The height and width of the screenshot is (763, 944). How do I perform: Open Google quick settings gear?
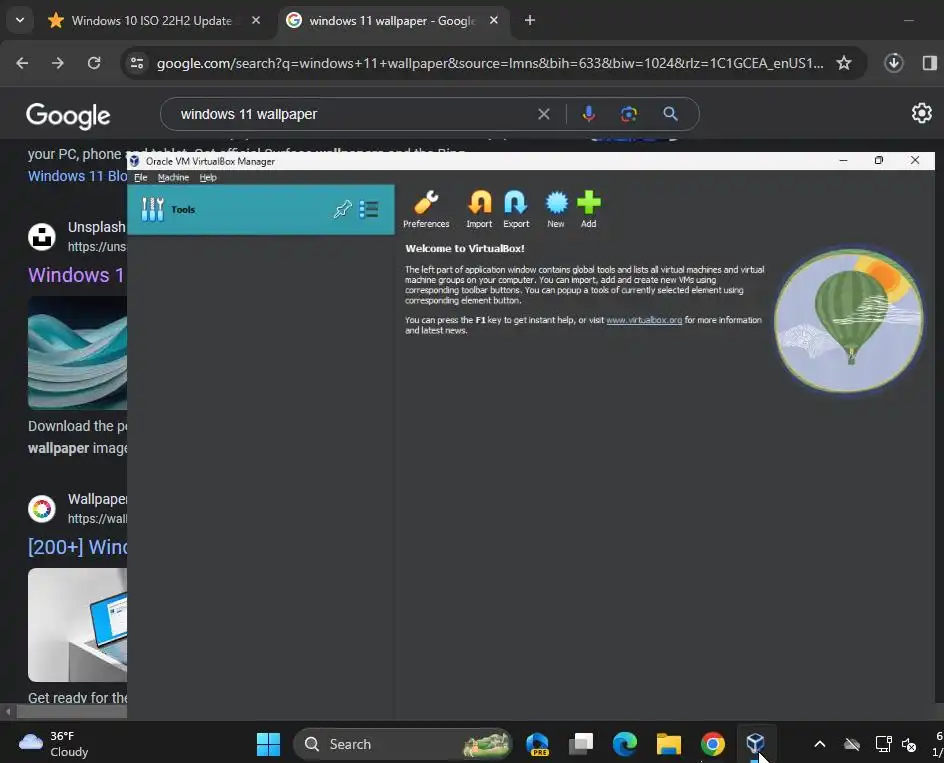point(922,113)
